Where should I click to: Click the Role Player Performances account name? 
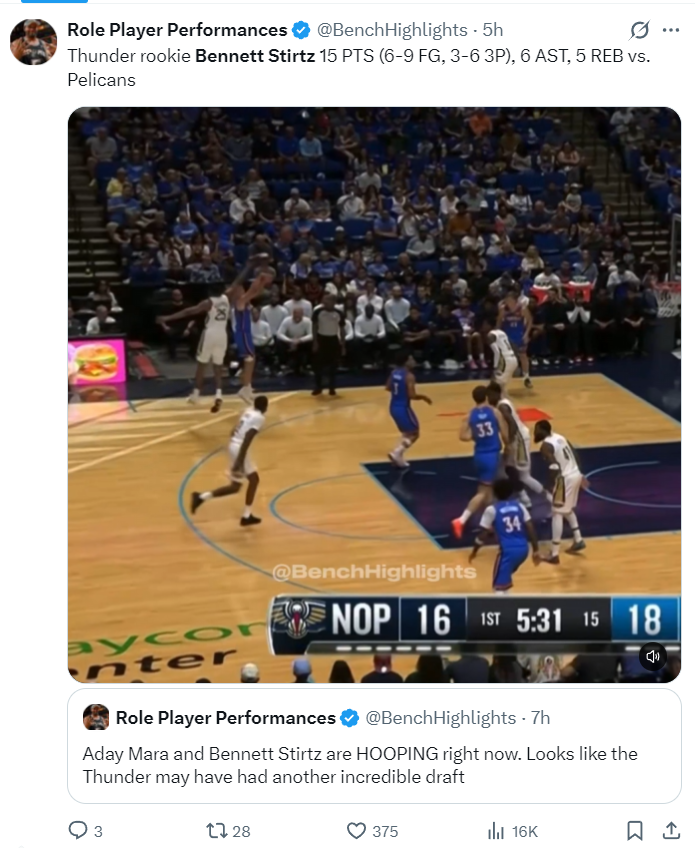177,30
